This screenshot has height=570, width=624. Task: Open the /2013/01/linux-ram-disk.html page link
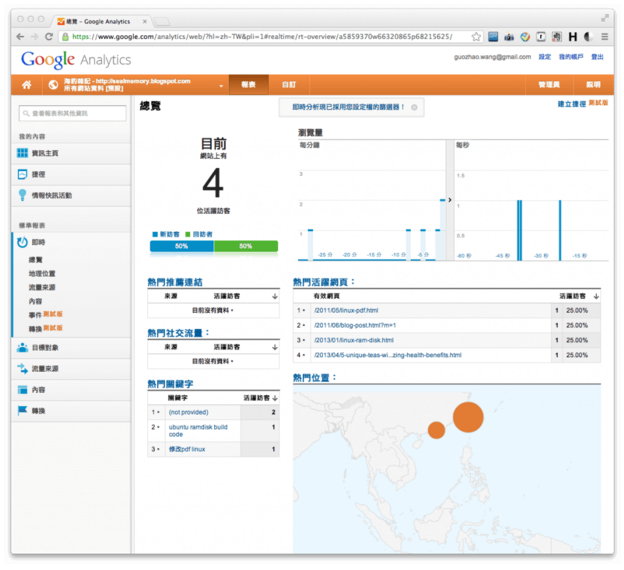click(353, 340)
